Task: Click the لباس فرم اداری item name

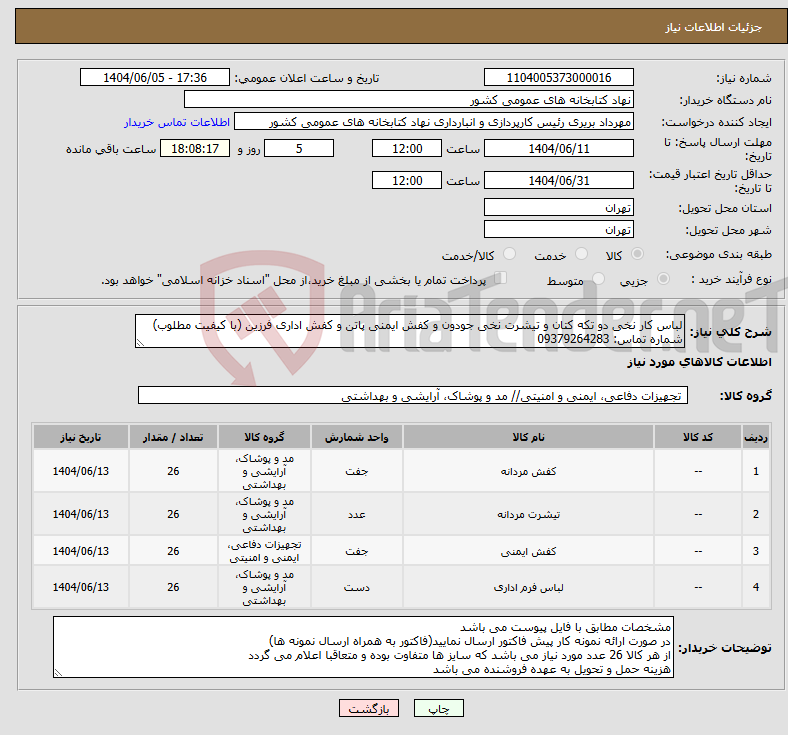Action: pyautogui.click(x=528, y=587)
